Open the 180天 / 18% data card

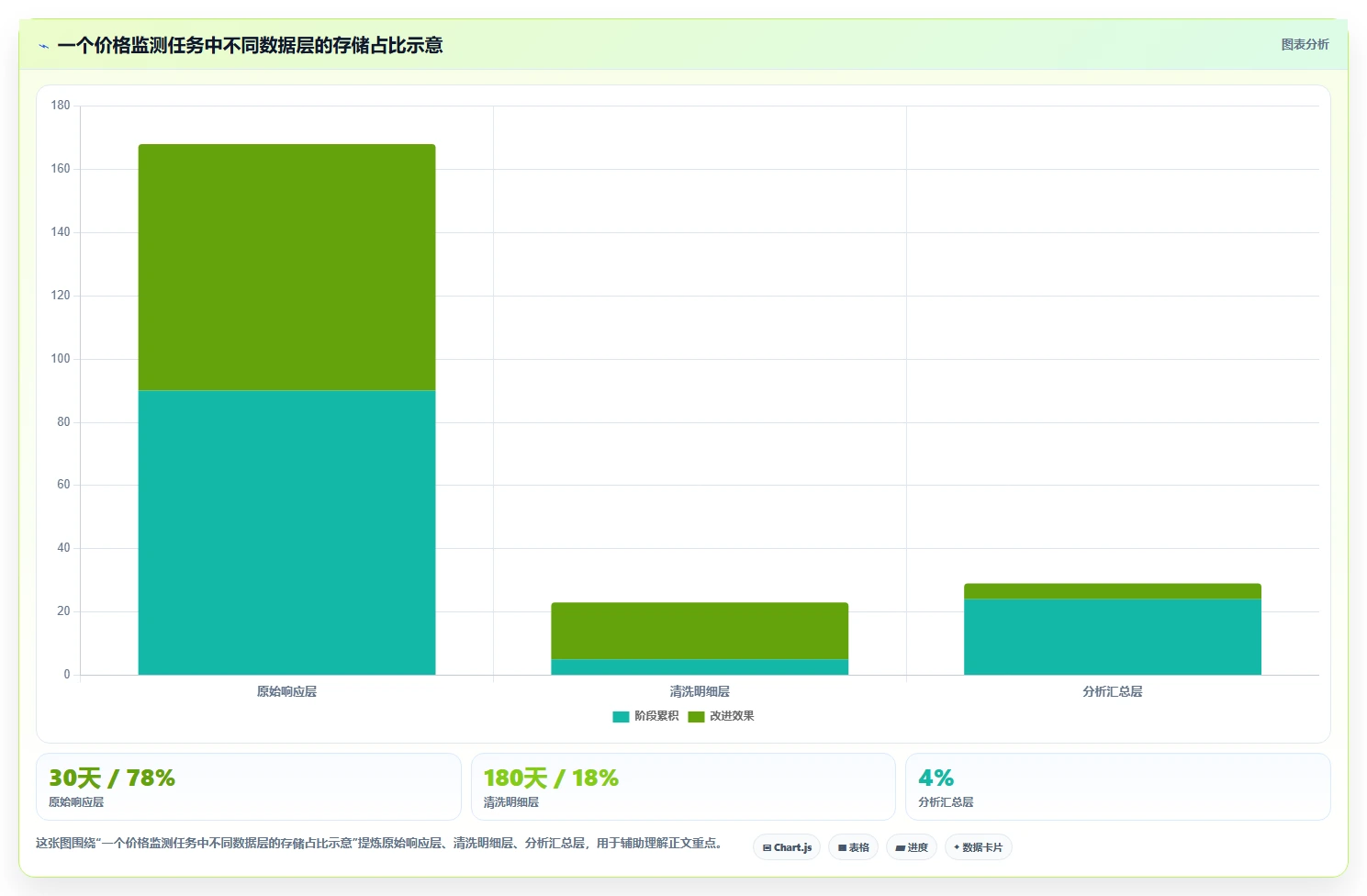[683, 787]
